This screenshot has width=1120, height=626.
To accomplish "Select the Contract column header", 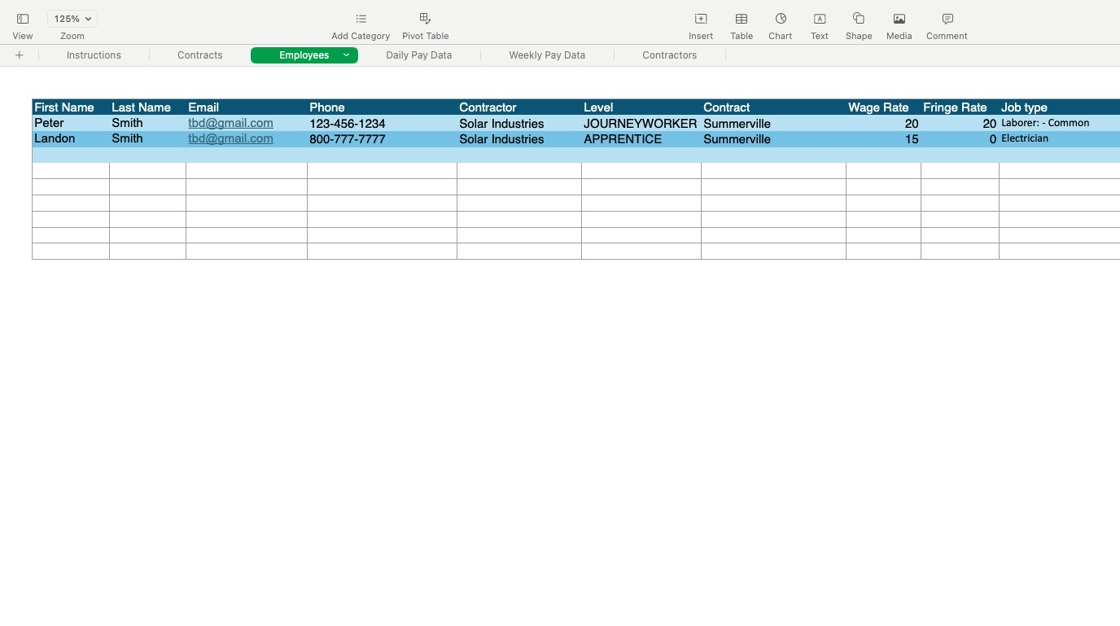I will pyautogui.click(x=774, y=107).
